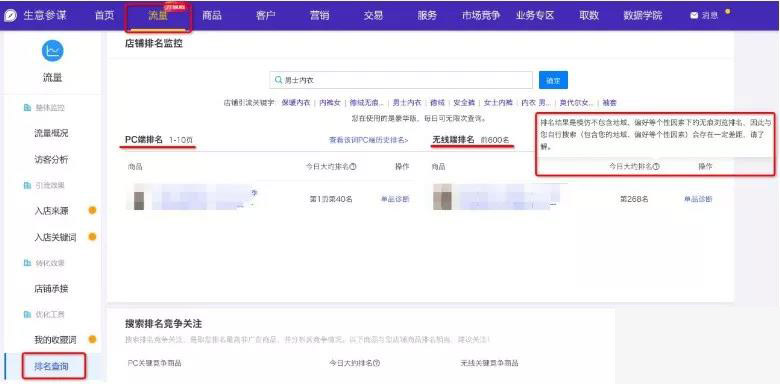Click 单品诊断 for the PC端 ranked product
The image size is (780, 384).
395,199
